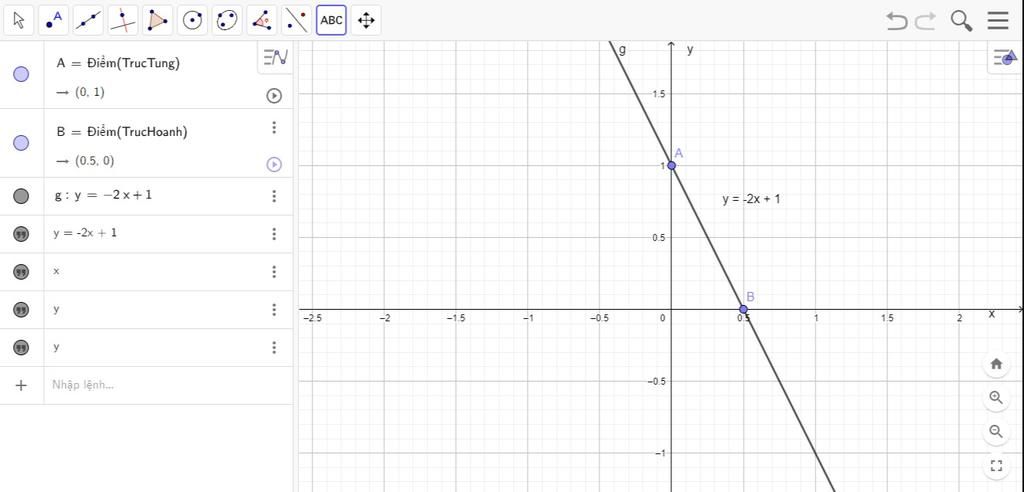The width and height of the screenshot is (1024, 492).
Task: Open more options for line g row
Action: [274, 196]
